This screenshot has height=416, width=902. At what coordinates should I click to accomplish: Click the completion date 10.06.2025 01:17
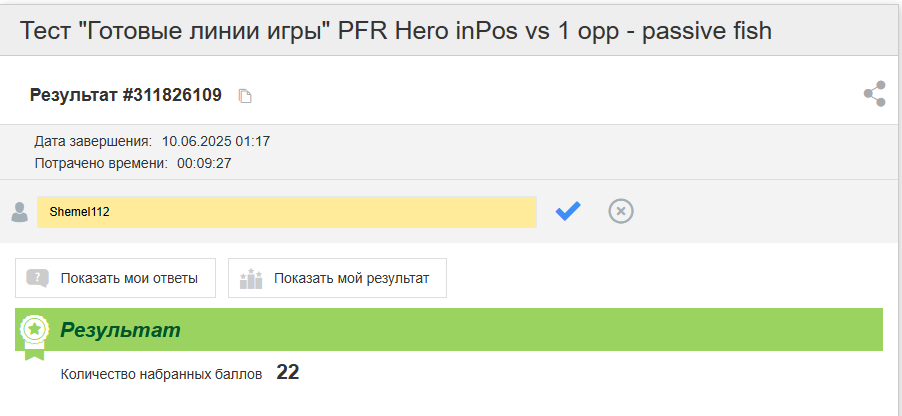tap(216, 141)
